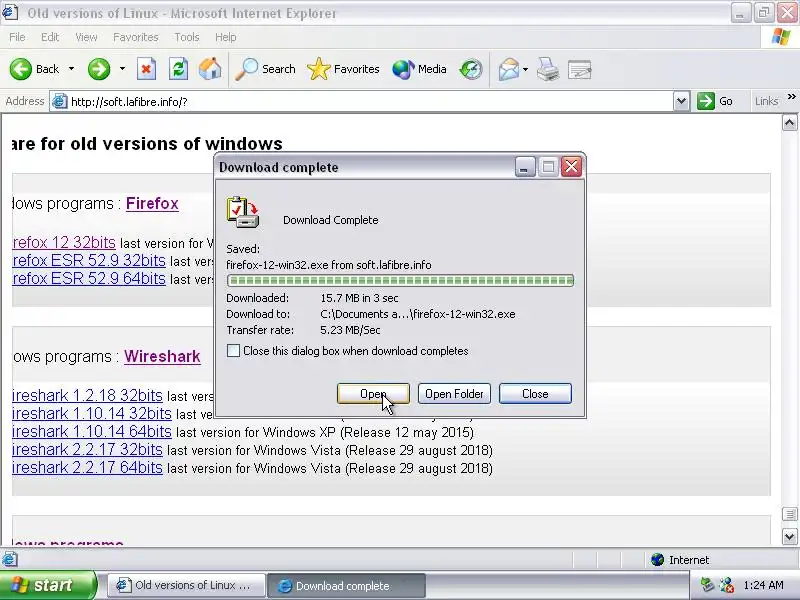Go back with the green Back arrow
The image size is (800, 600).
click(x=21, y=69)
